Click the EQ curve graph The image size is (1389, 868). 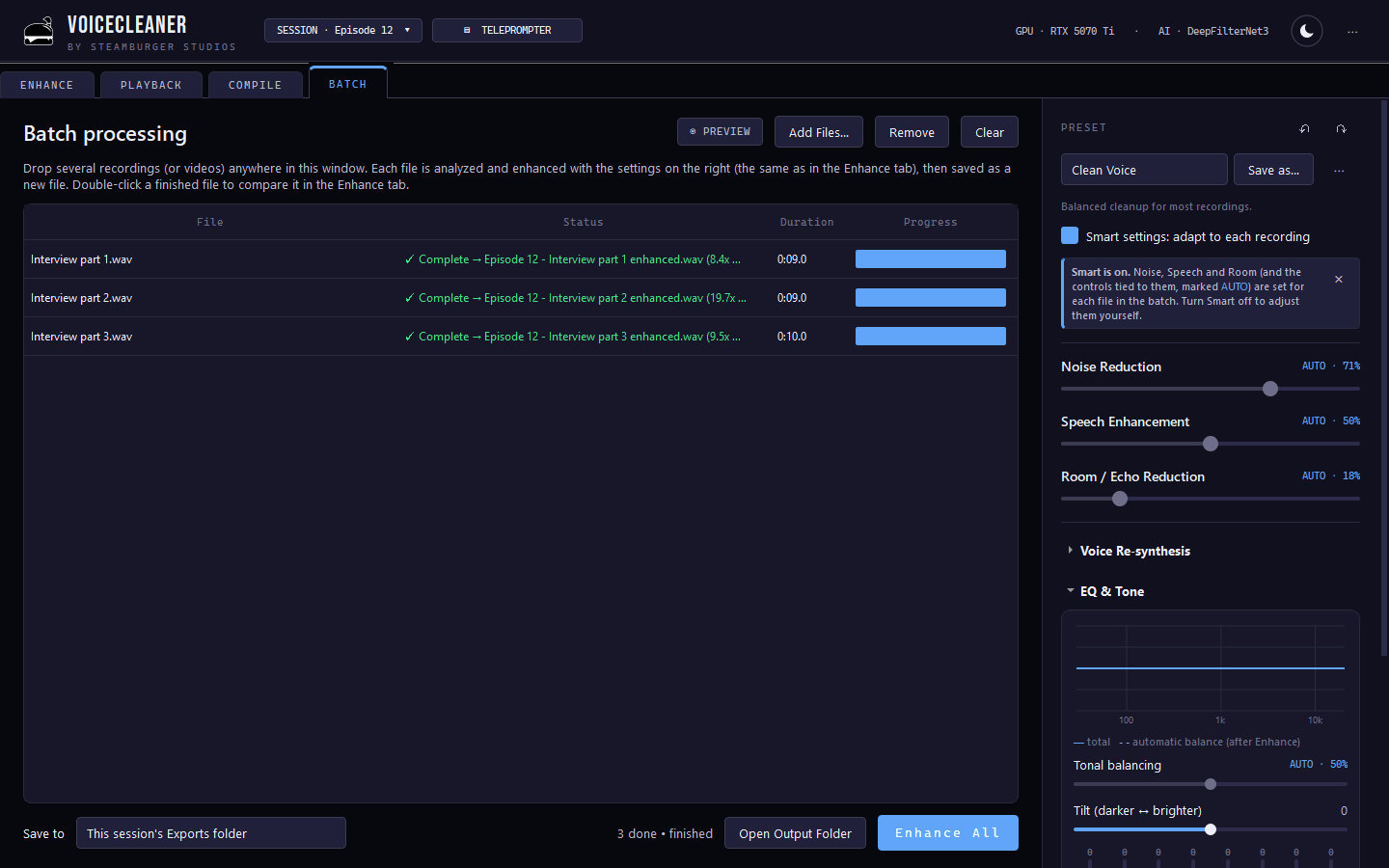pyautogui.click(x=1211, y=667)
